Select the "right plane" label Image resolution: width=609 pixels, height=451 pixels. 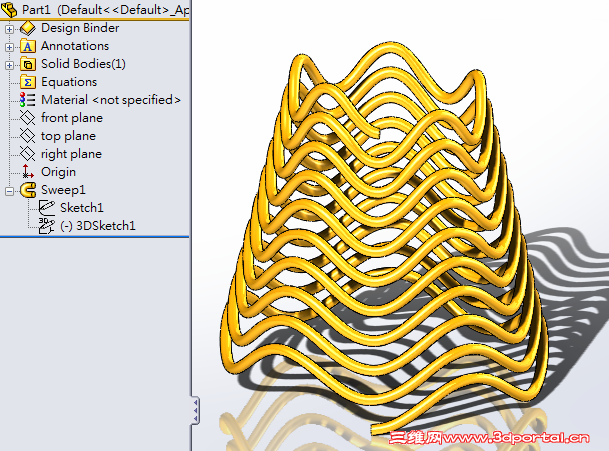click(x=71, y=154)
